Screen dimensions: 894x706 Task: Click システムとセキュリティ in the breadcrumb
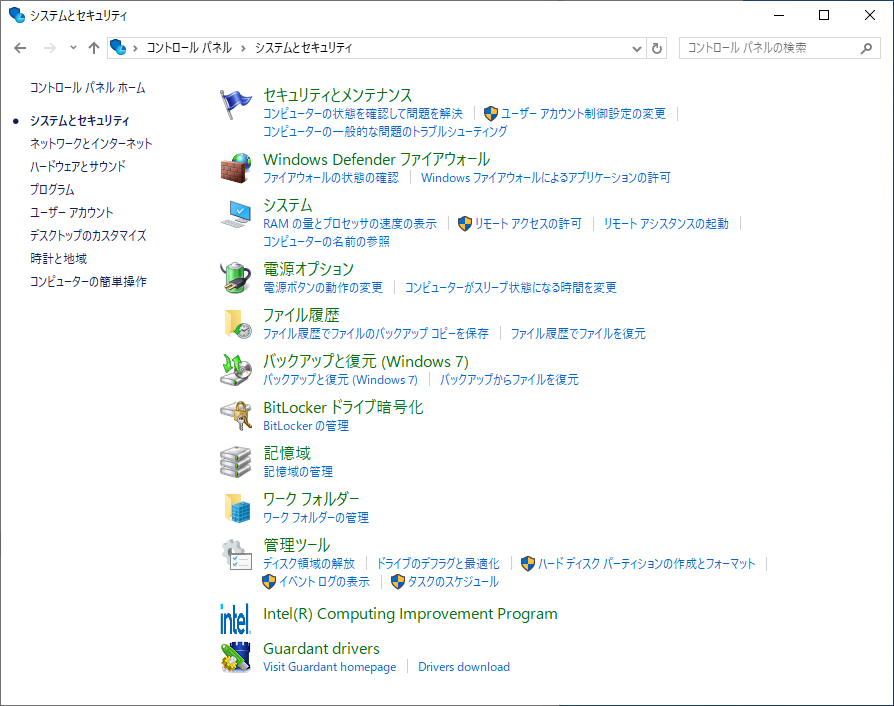coord(303,48)
